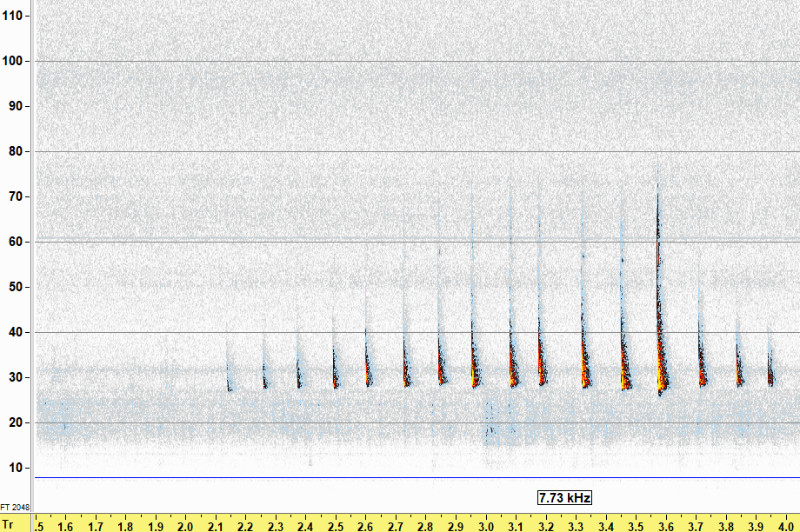Click the 1.6 mark on time ruler
This screenshot has width=800, height=532.
[65, 524]
